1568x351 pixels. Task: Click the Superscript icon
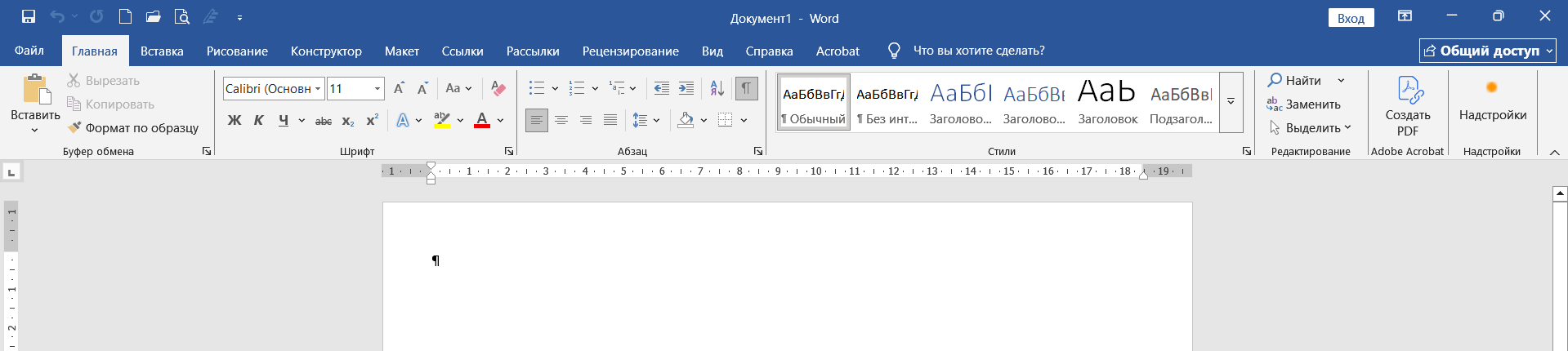(372, 120)
